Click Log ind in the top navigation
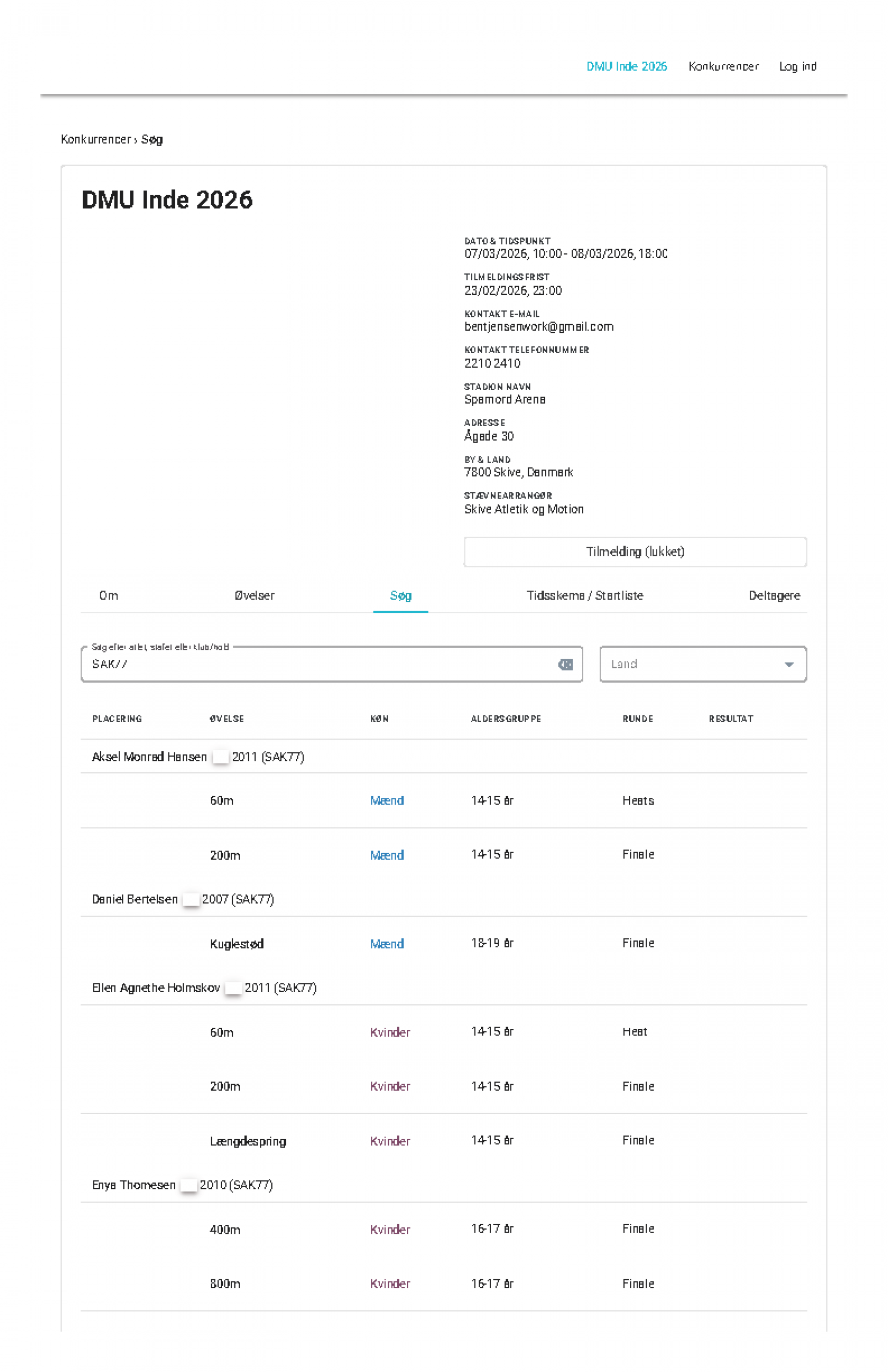This screenshot has height=1372, width=888. pos(797,66)
